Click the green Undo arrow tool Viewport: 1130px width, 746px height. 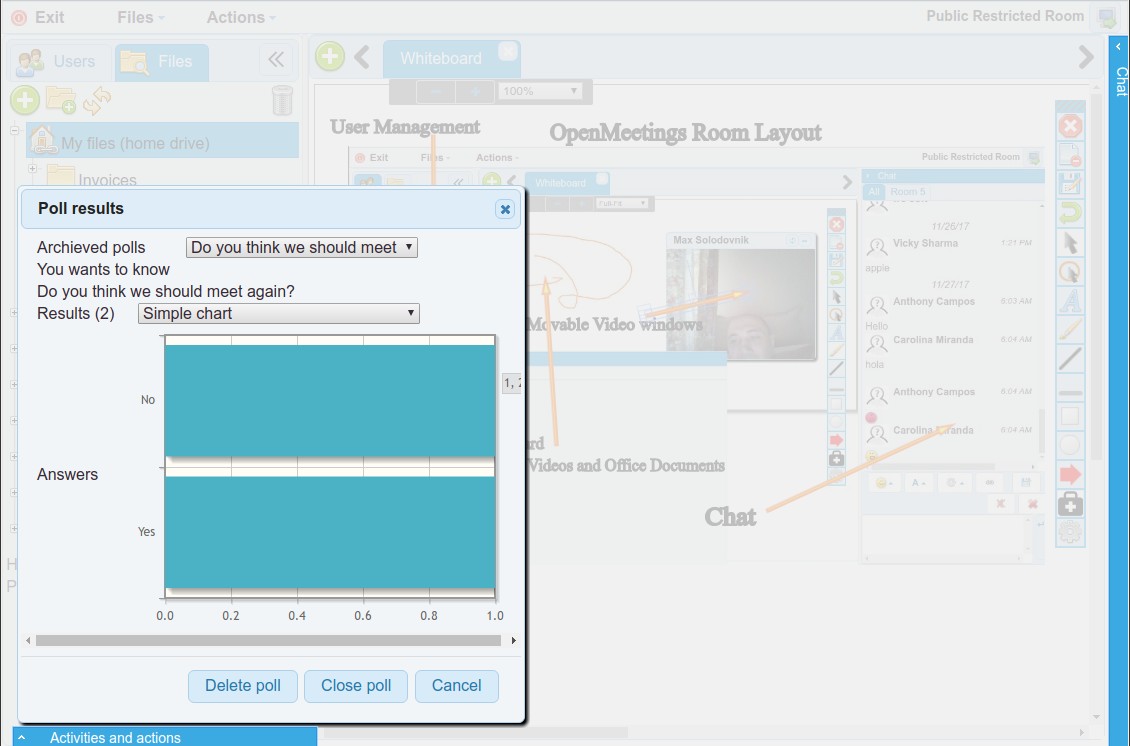click(x=1070, y=212)
